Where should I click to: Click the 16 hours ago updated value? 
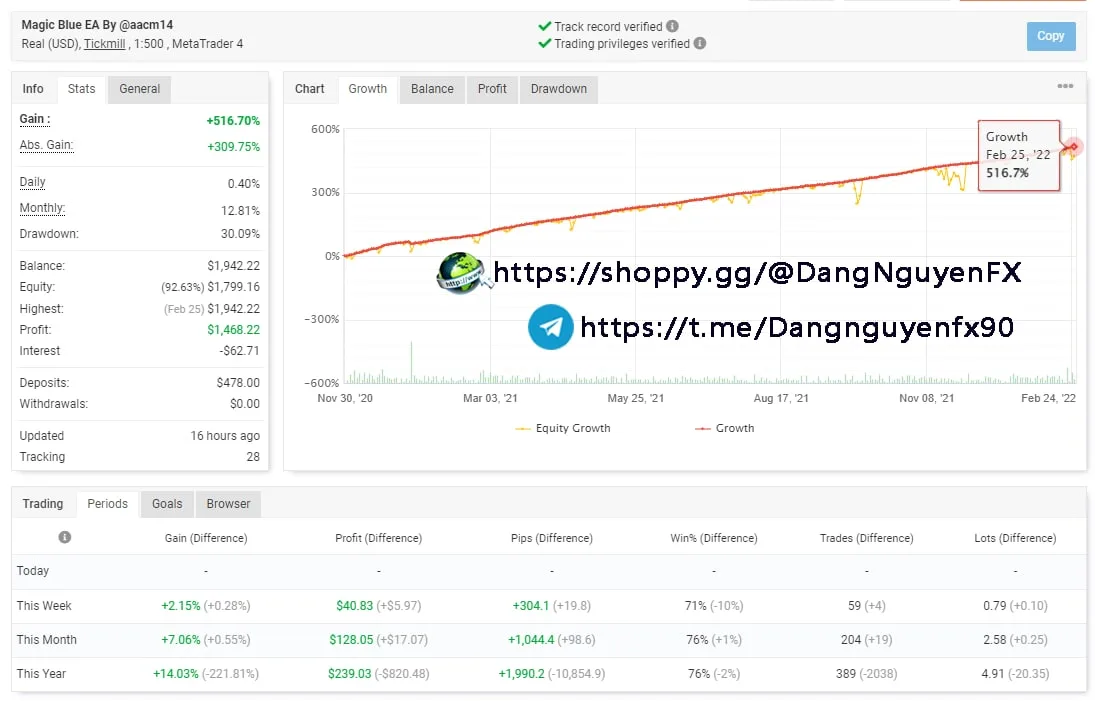pyautogui.click(x=225, y=436)
